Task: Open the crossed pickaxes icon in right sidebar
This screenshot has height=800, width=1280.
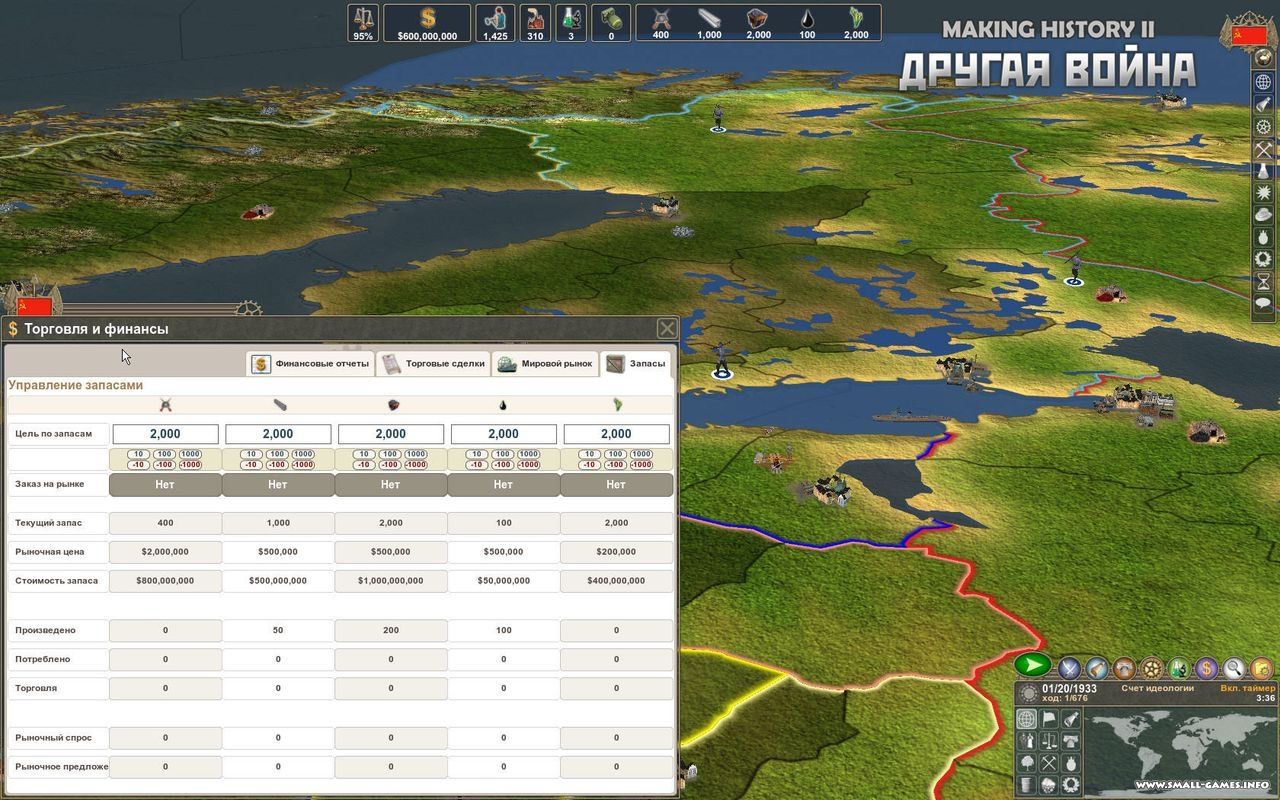Action: pos(1263,149)
